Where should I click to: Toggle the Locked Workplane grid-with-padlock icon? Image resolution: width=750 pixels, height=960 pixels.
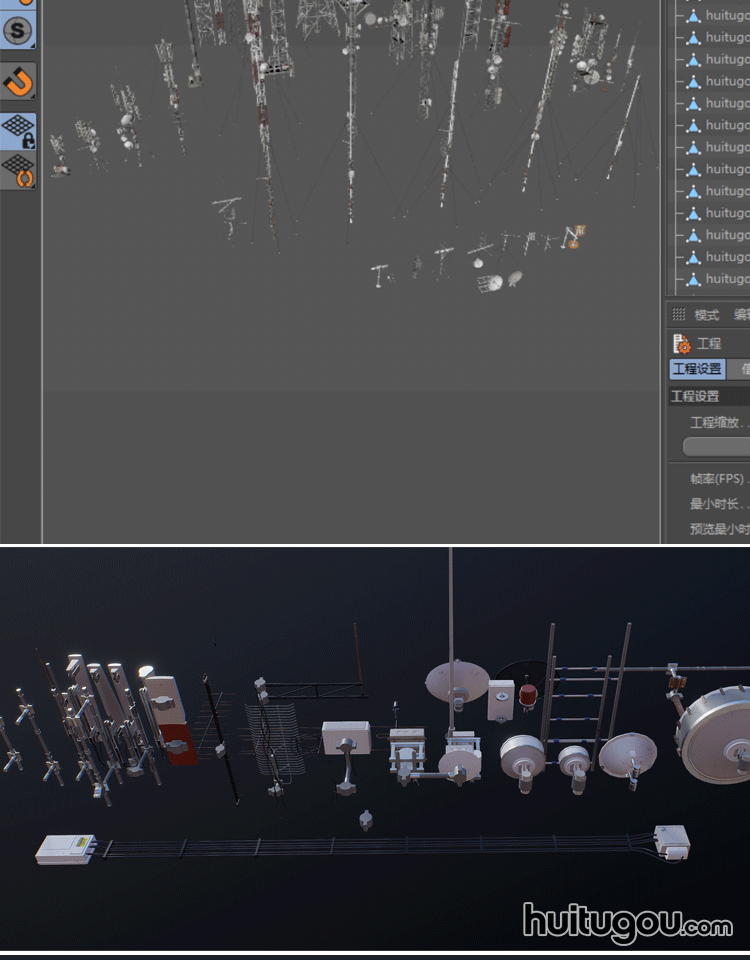point(18,132)
